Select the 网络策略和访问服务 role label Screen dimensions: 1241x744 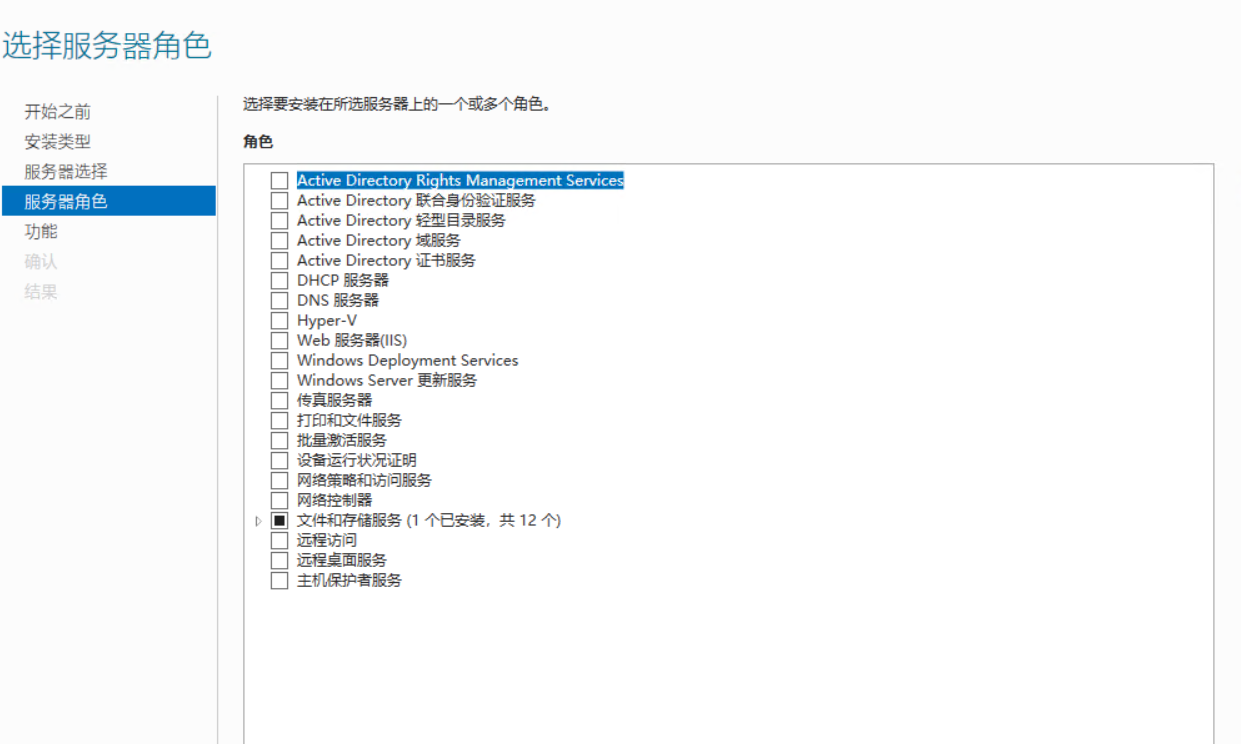[364, 481]
